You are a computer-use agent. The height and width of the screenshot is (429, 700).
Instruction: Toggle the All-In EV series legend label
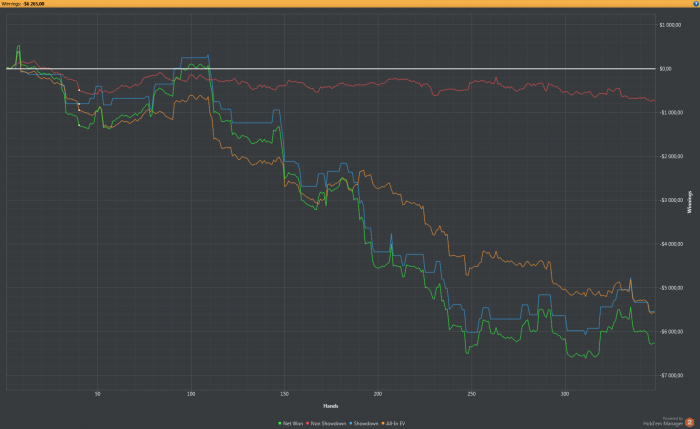click(396, 423)
